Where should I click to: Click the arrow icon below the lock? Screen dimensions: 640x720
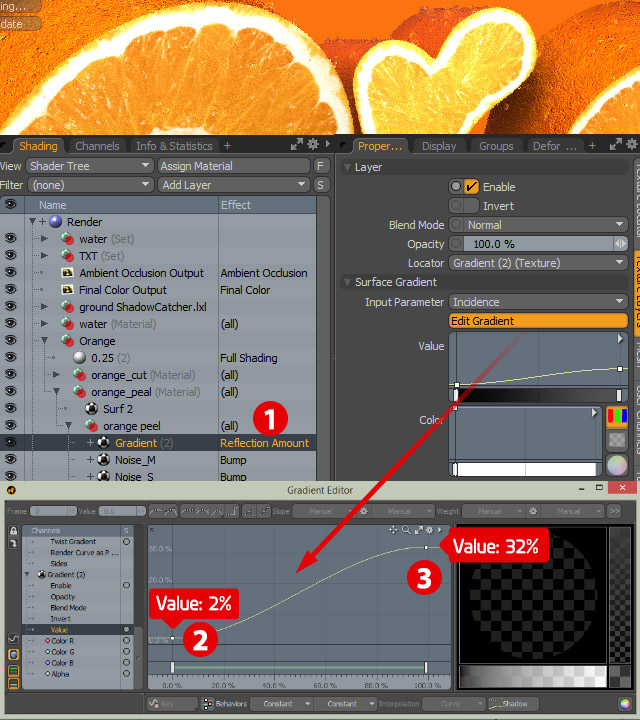pyautogui.click(x=13, y=543)
